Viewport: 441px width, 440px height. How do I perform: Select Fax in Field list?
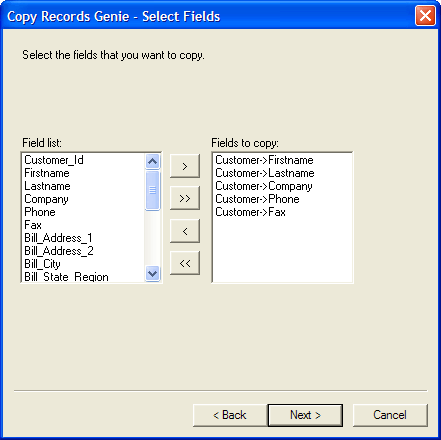(x=83, y=225)
